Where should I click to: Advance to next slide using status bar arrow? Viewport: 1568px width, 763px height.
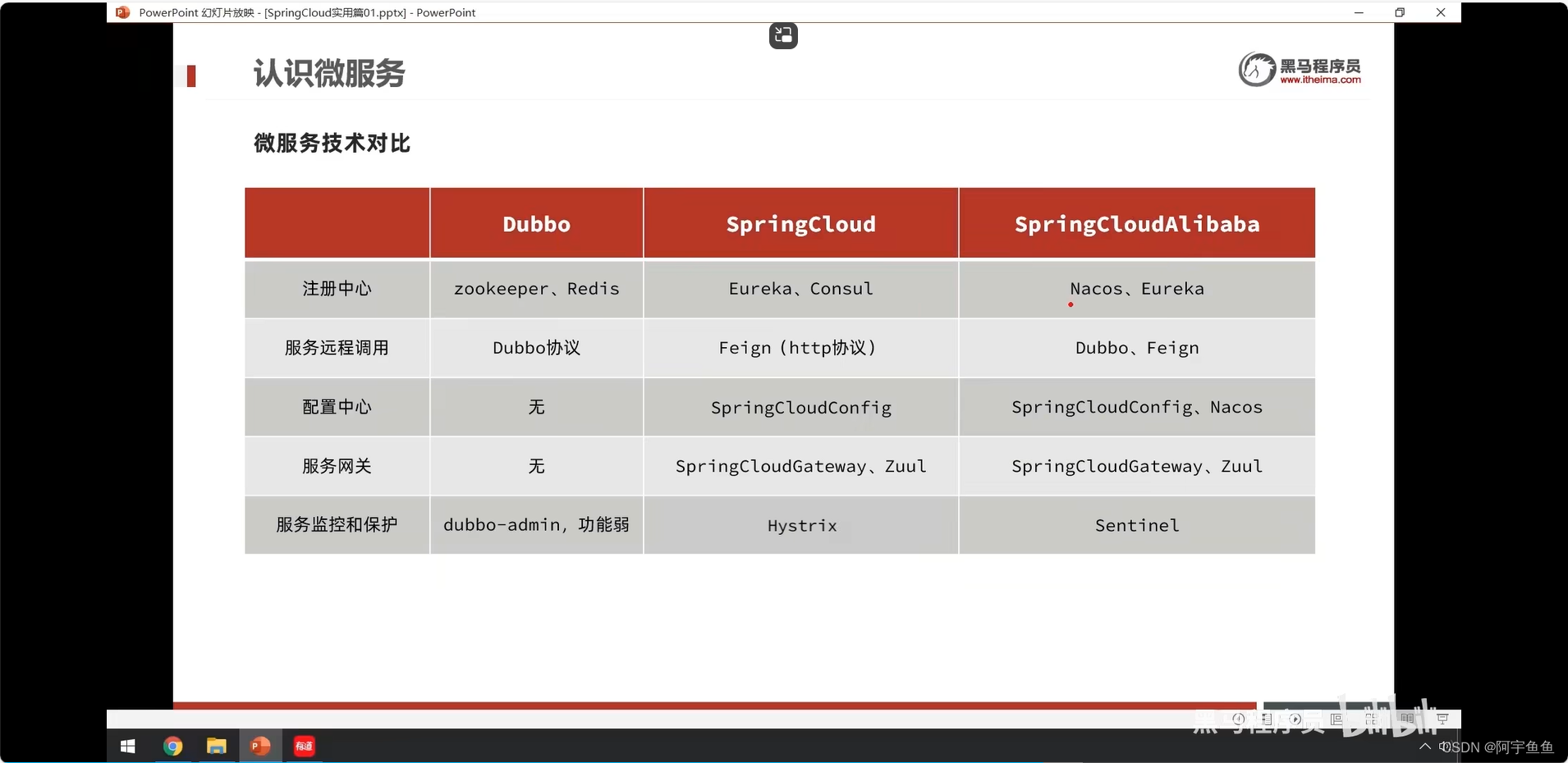click(x=1295, y=719)
